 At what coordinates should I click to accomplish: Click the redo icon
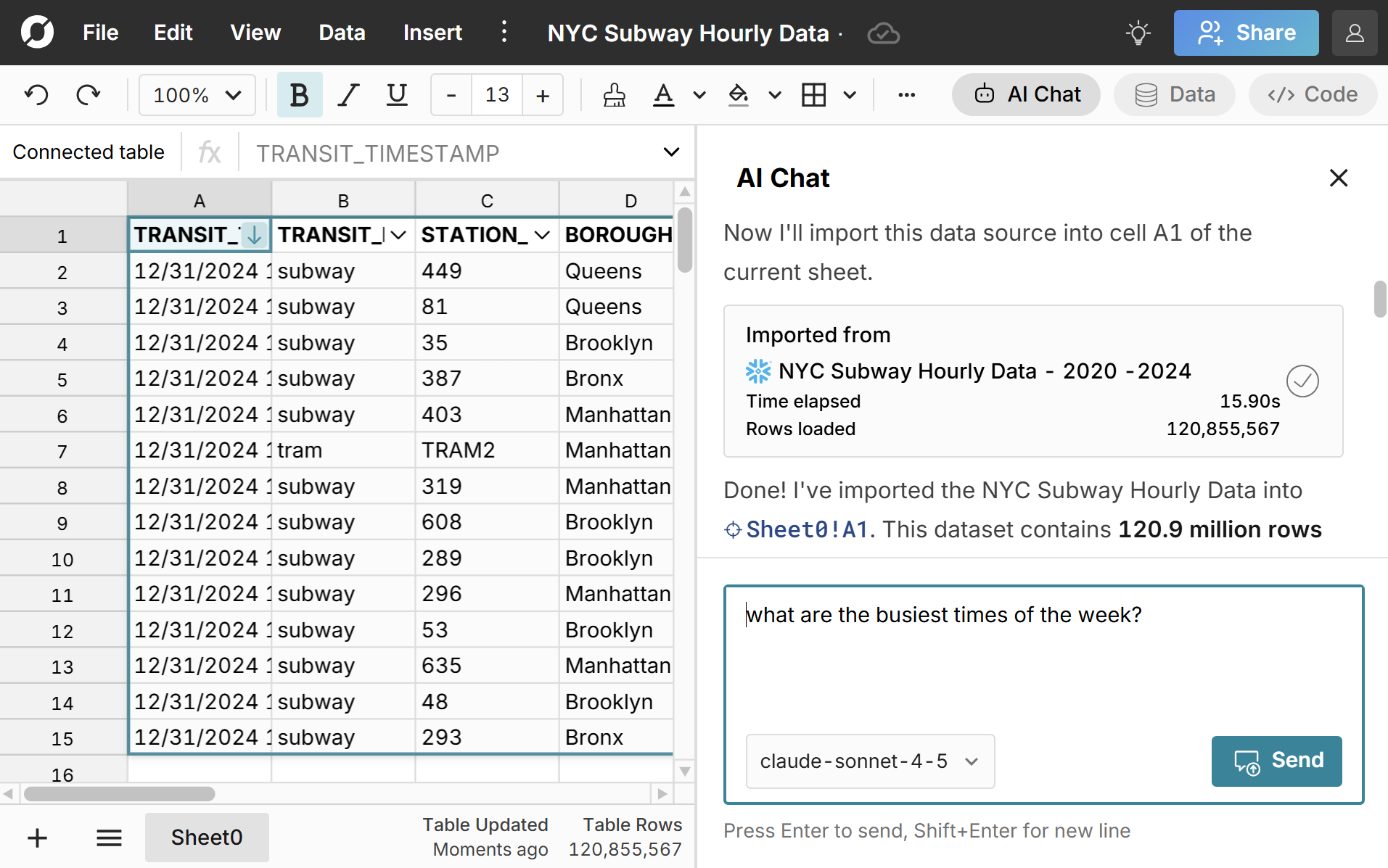88,94
